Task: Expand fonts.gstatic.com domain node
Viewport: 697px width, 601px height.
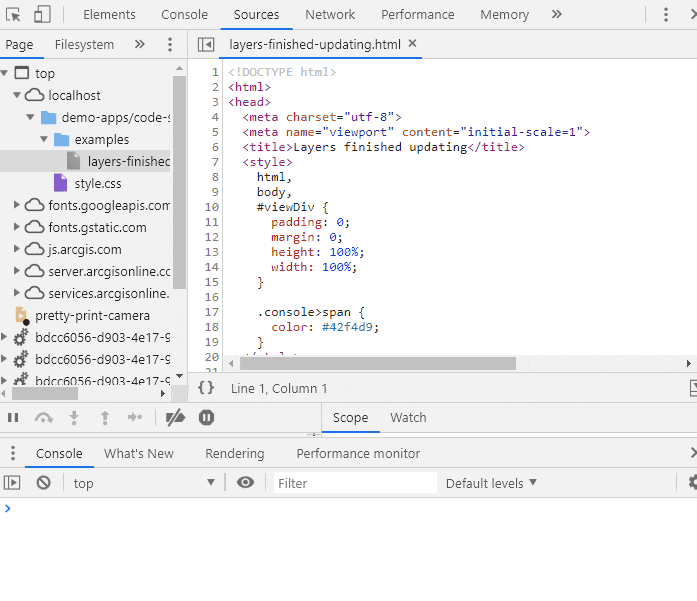Action: coord(16,227)
